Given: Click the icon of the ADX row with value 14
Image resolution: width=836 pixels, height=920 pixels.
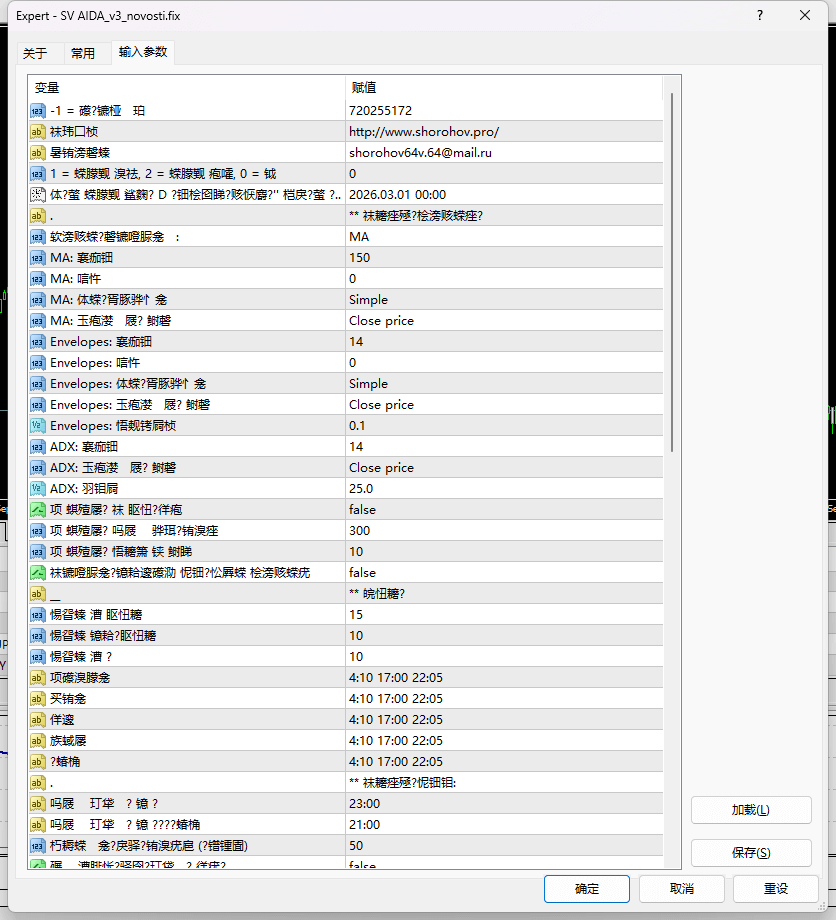Looking at the screenshot, I should pyautogui.click(x=38, y=447).
